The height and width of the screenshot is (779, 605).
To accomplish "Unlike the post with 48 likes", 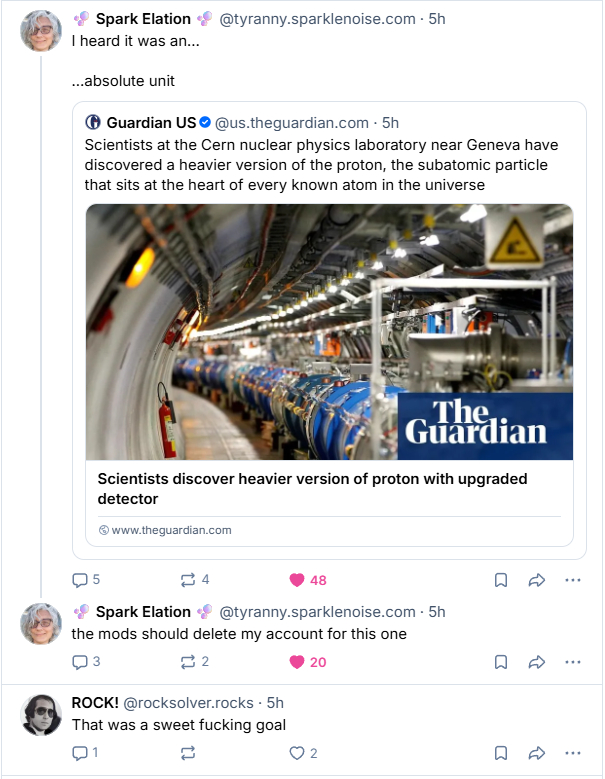I will [296, 580].
